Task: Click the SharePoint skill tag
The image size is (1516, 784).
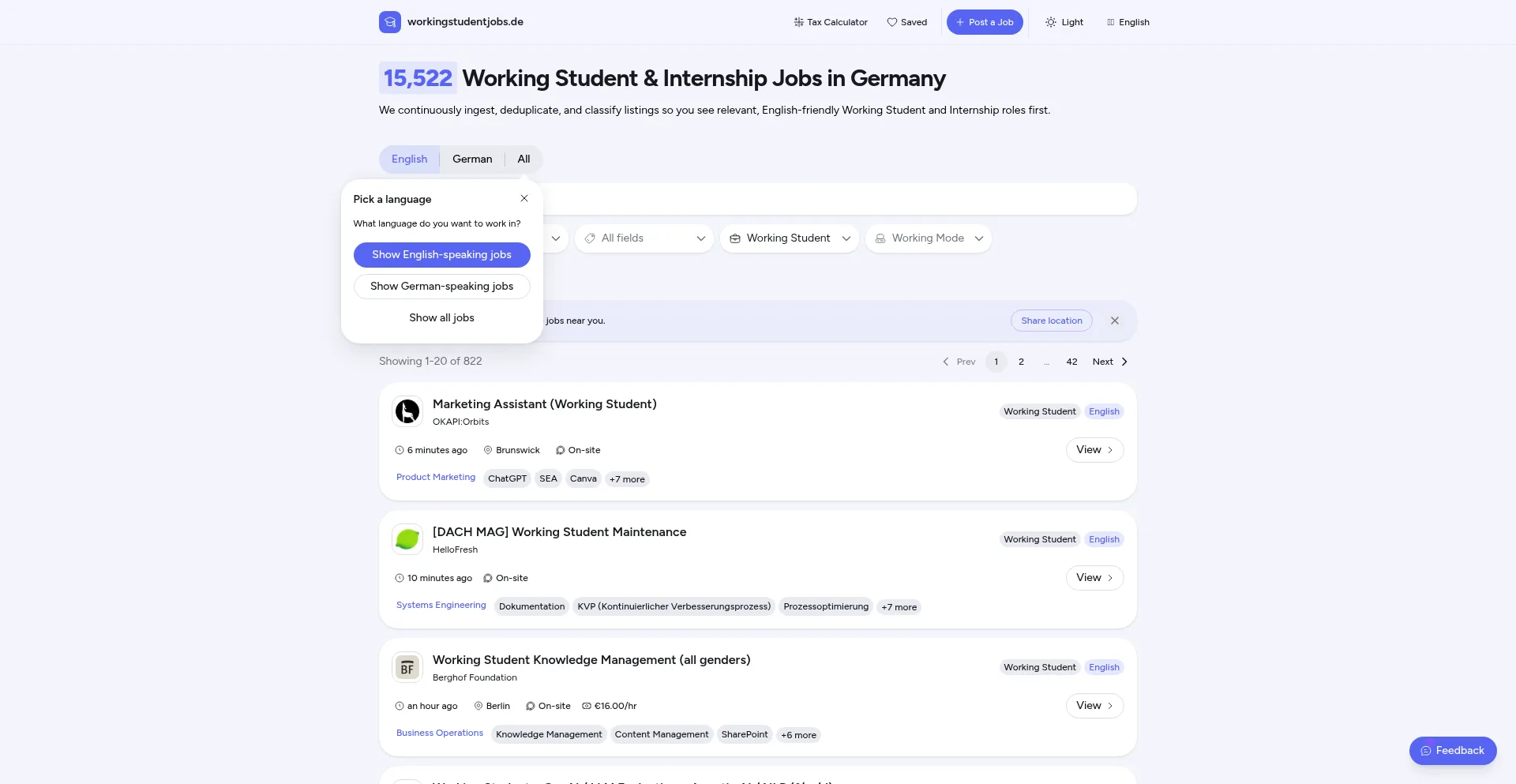Action: pyautogui.click(x=745, y=735)
